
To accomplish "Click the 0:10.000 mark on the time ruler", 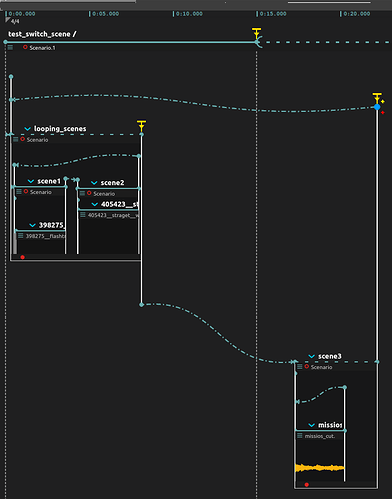I will [x=189, y=14].
